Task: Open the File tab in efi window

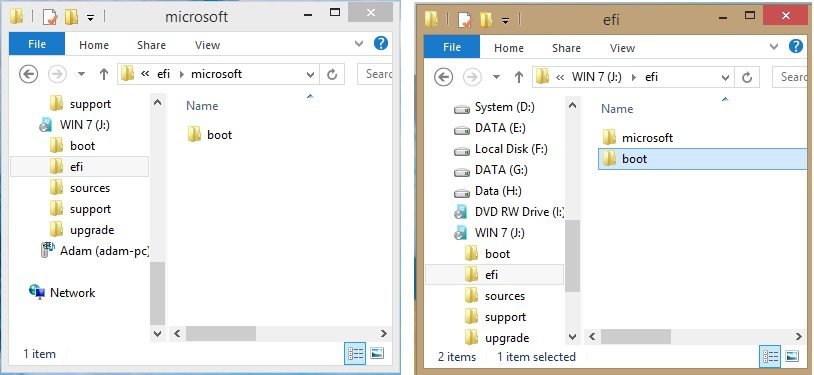Action: point(452,47)
